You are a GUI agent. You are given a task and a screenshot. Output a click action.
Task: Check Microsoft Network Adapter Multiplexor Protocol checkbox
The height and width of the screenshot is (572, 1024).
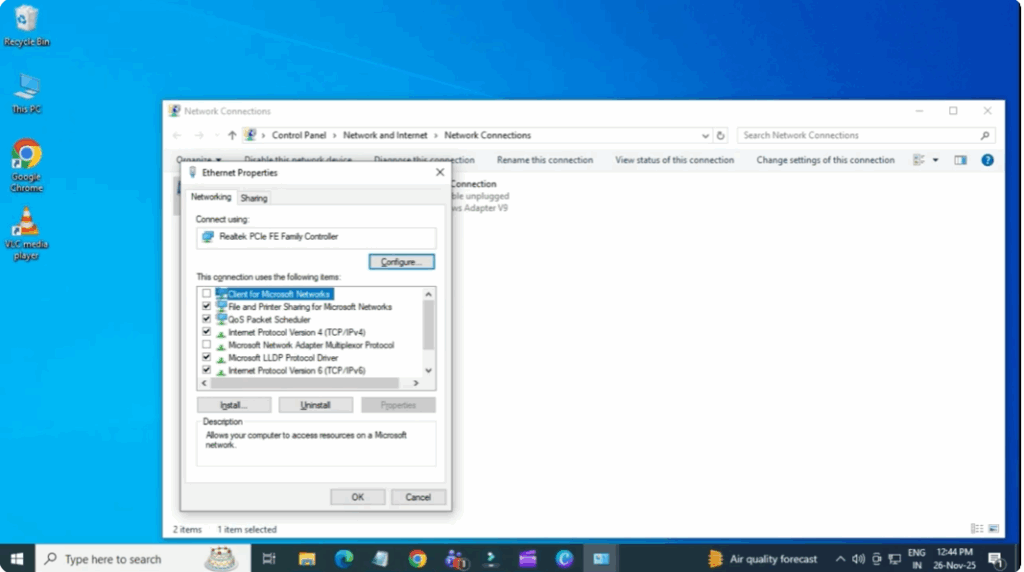coord(206,345)
